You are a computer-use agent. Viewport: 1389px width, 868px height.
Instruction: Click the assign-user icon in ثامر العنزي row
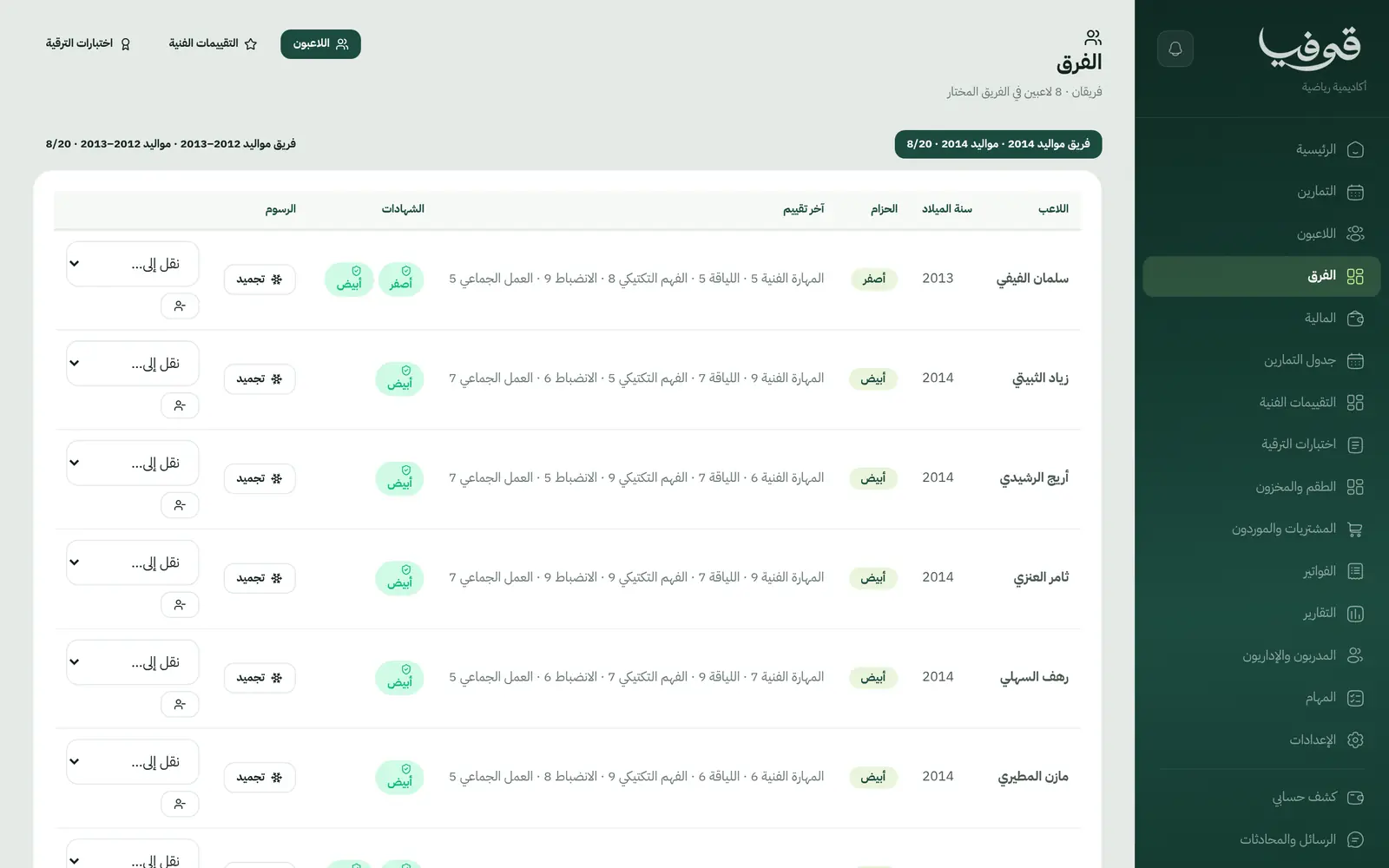click(180, 605)
